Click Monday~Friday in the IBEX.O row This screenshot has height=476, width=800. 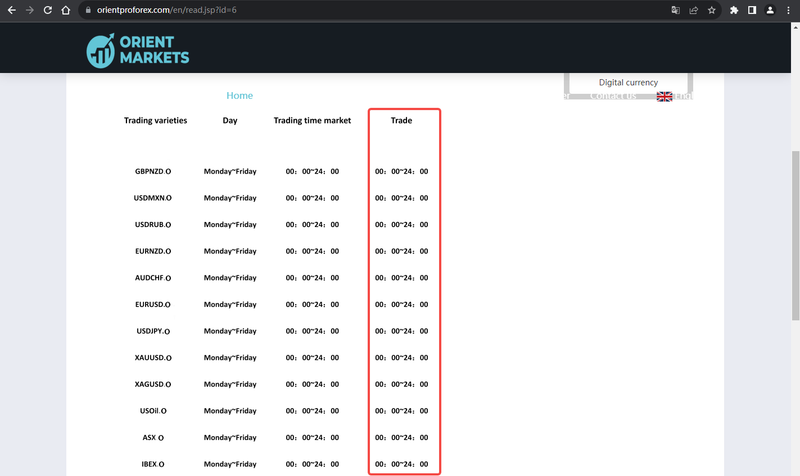tap(230, 464)
